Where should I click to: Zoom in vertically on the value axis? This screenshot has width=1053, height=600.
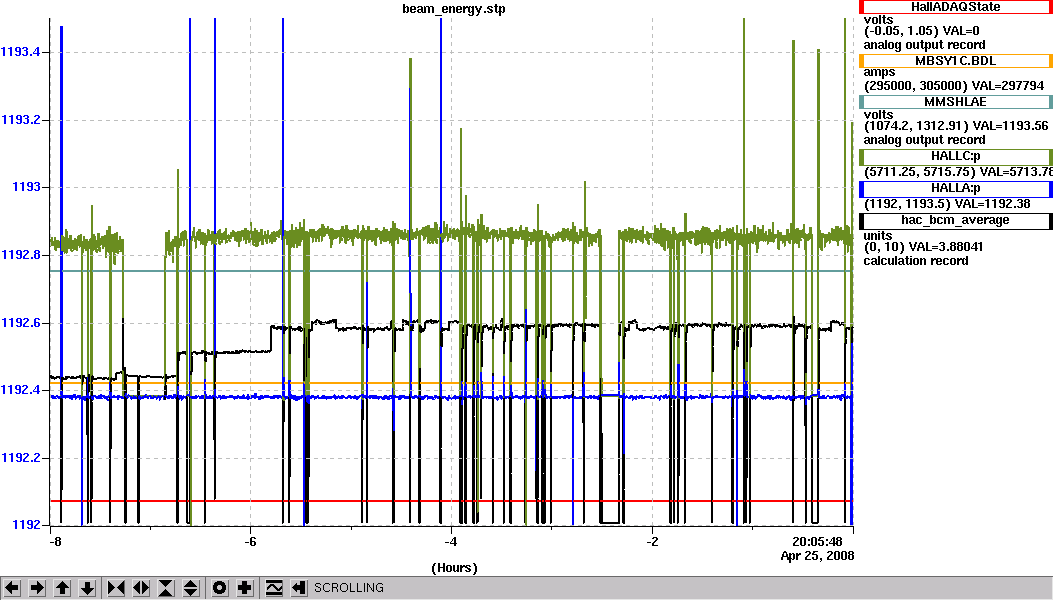coord(166,588)
